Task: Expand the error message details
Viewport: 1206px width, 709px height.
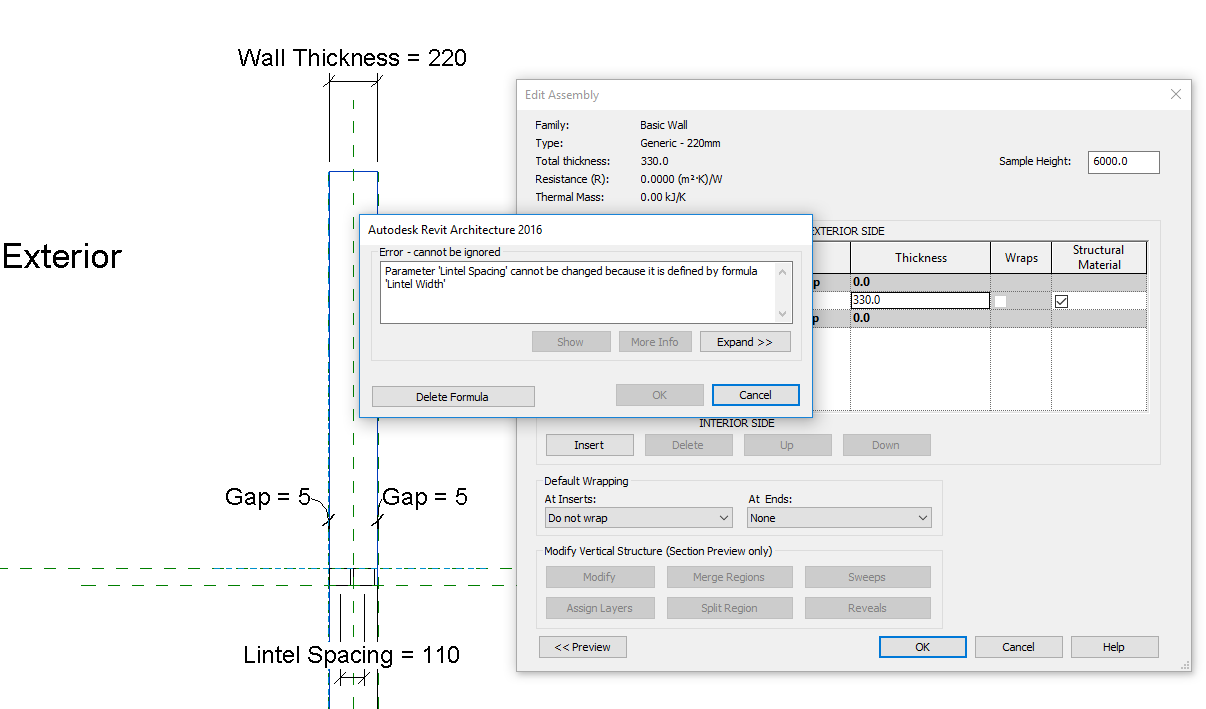Action: 745,342
